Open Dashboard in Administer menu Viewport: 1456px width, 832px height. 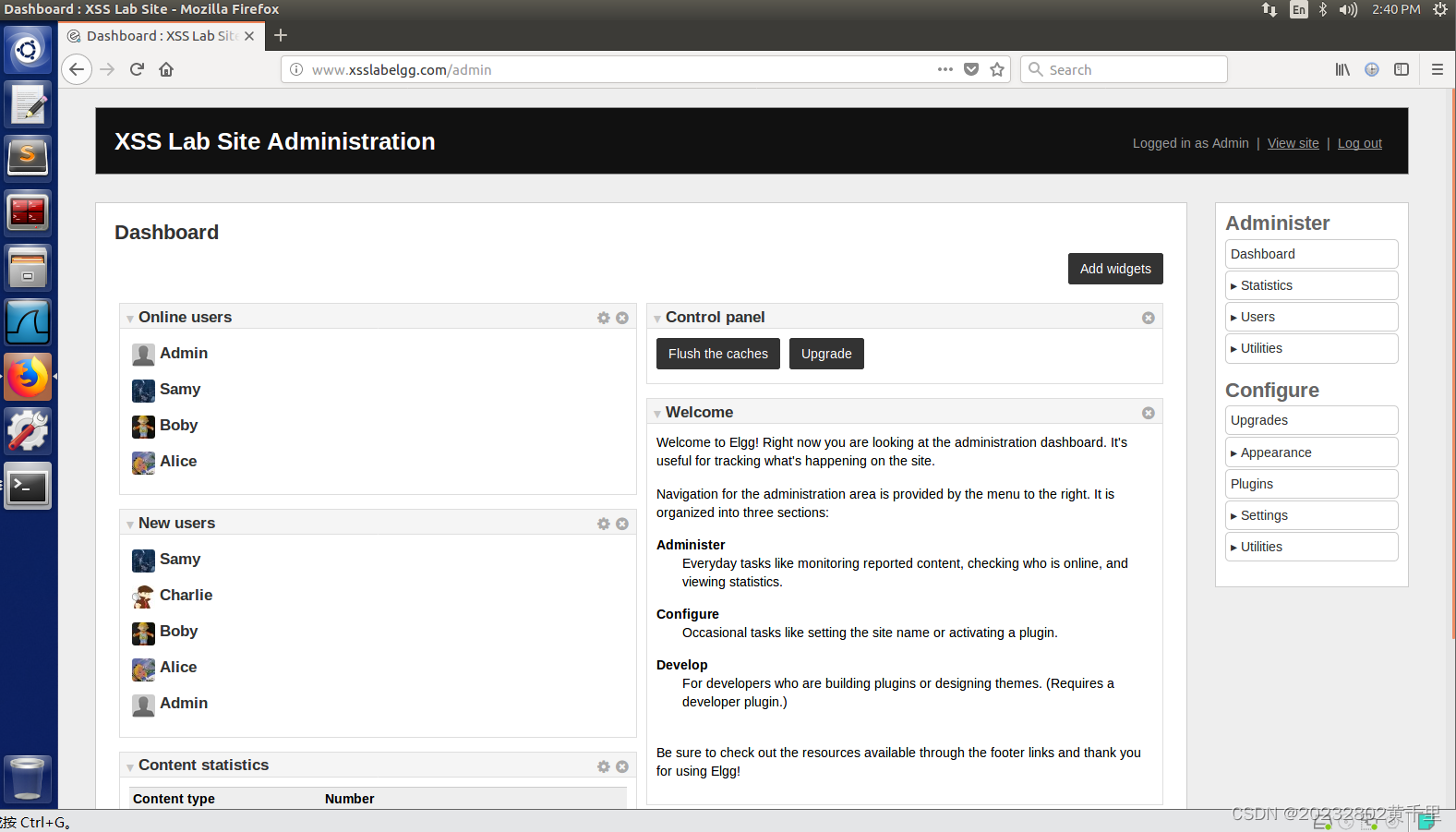[1311, 254]
